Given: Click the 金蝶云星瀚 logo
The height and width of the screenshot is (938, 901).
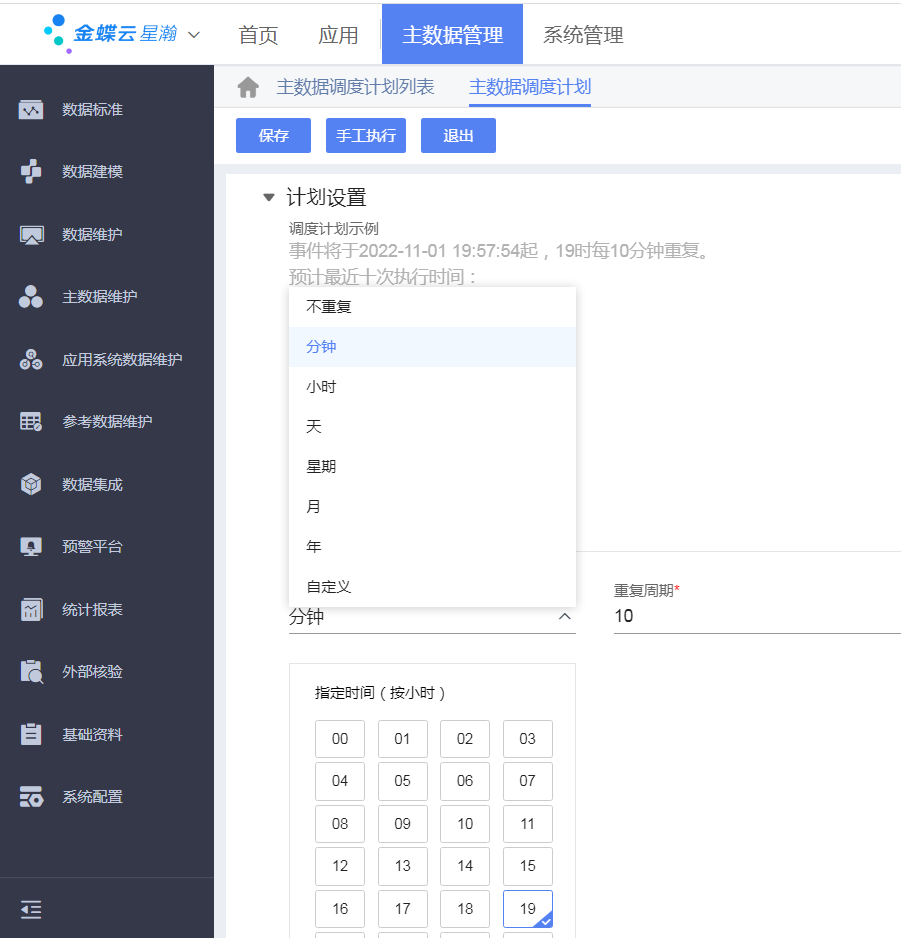Looking at the screenshot, I should 111,34.
